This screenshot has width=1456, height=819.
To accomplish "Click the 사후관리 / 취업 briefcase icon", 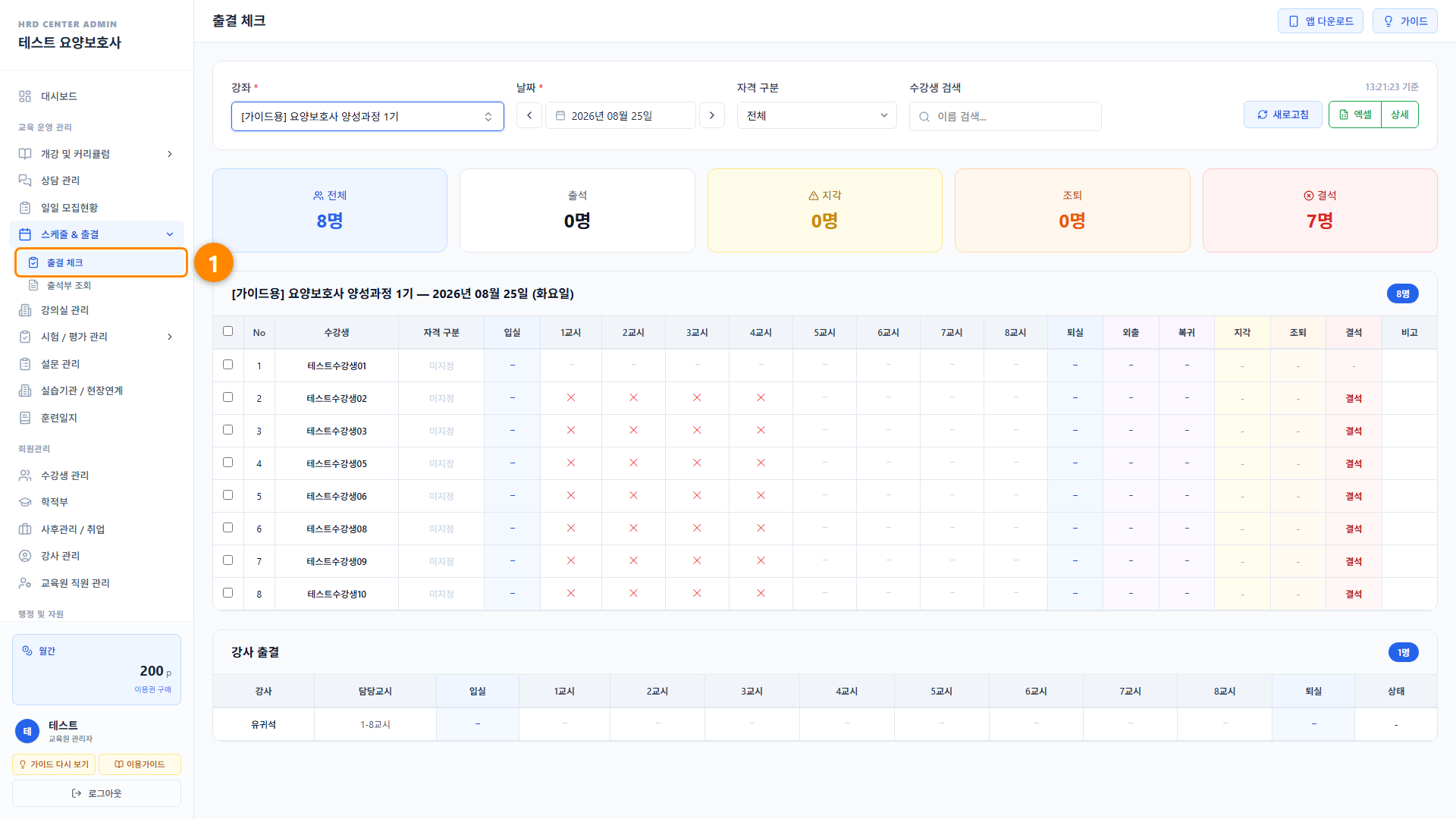I will [25, 529].
